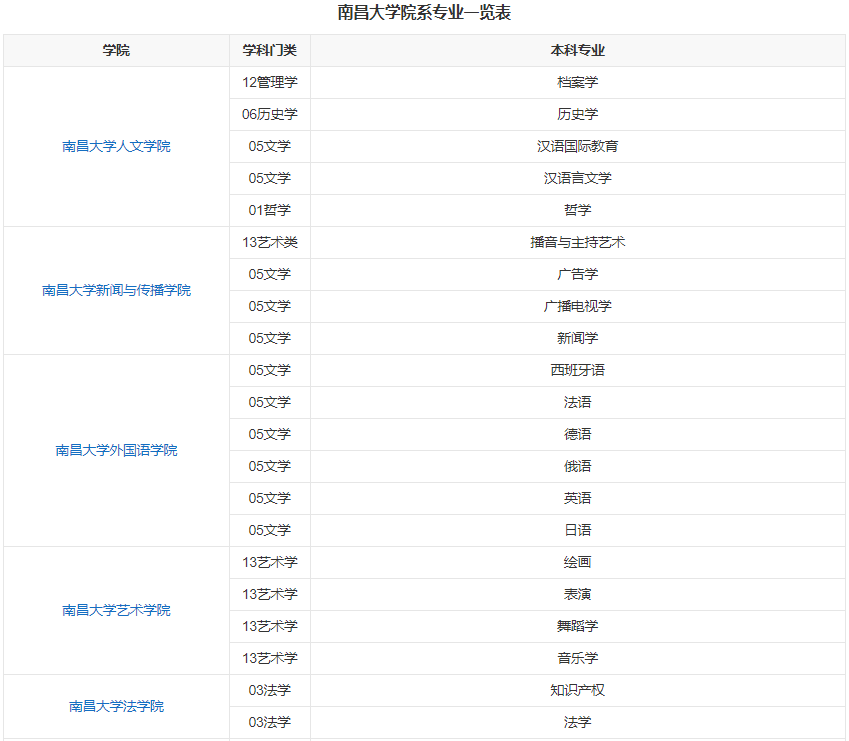Select the 西班牙语 major cell
This screenshot has height=741, width=849.
pos(578,370)
